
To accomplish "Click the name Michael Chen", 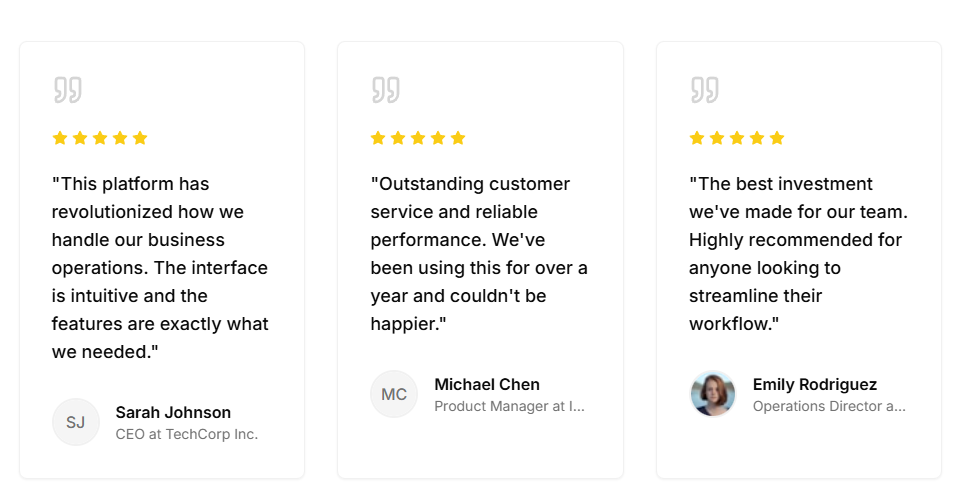I will [x=487, y=384].
